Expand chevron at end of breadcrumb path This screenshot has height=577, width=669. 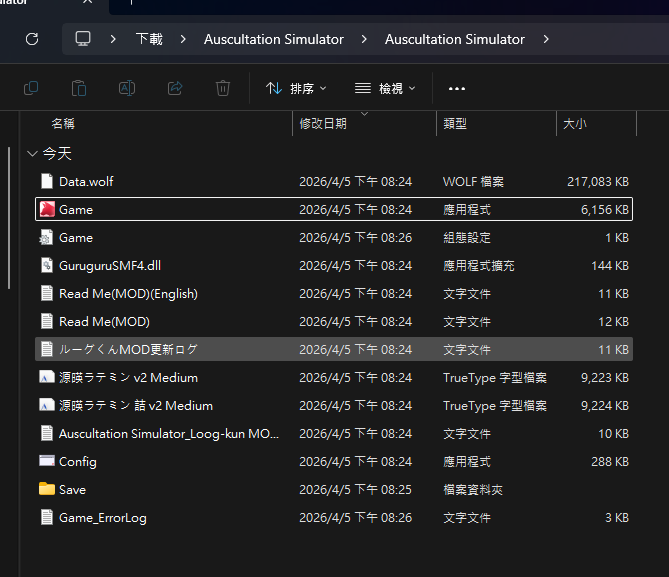(x=546, y=39)
